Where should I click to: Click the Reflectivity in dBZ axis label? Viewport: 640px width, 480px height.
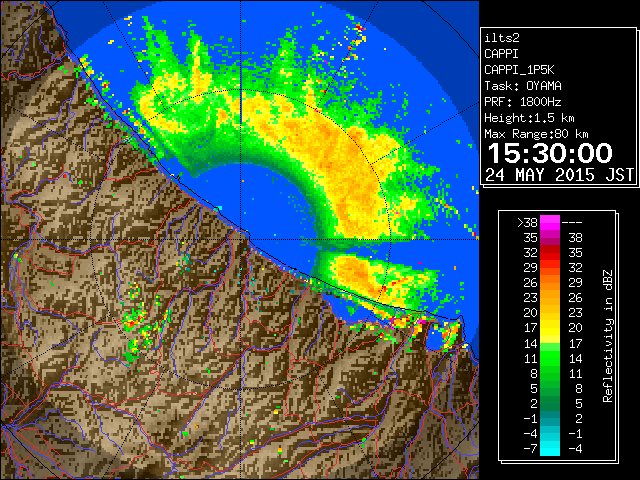point(607,336)
